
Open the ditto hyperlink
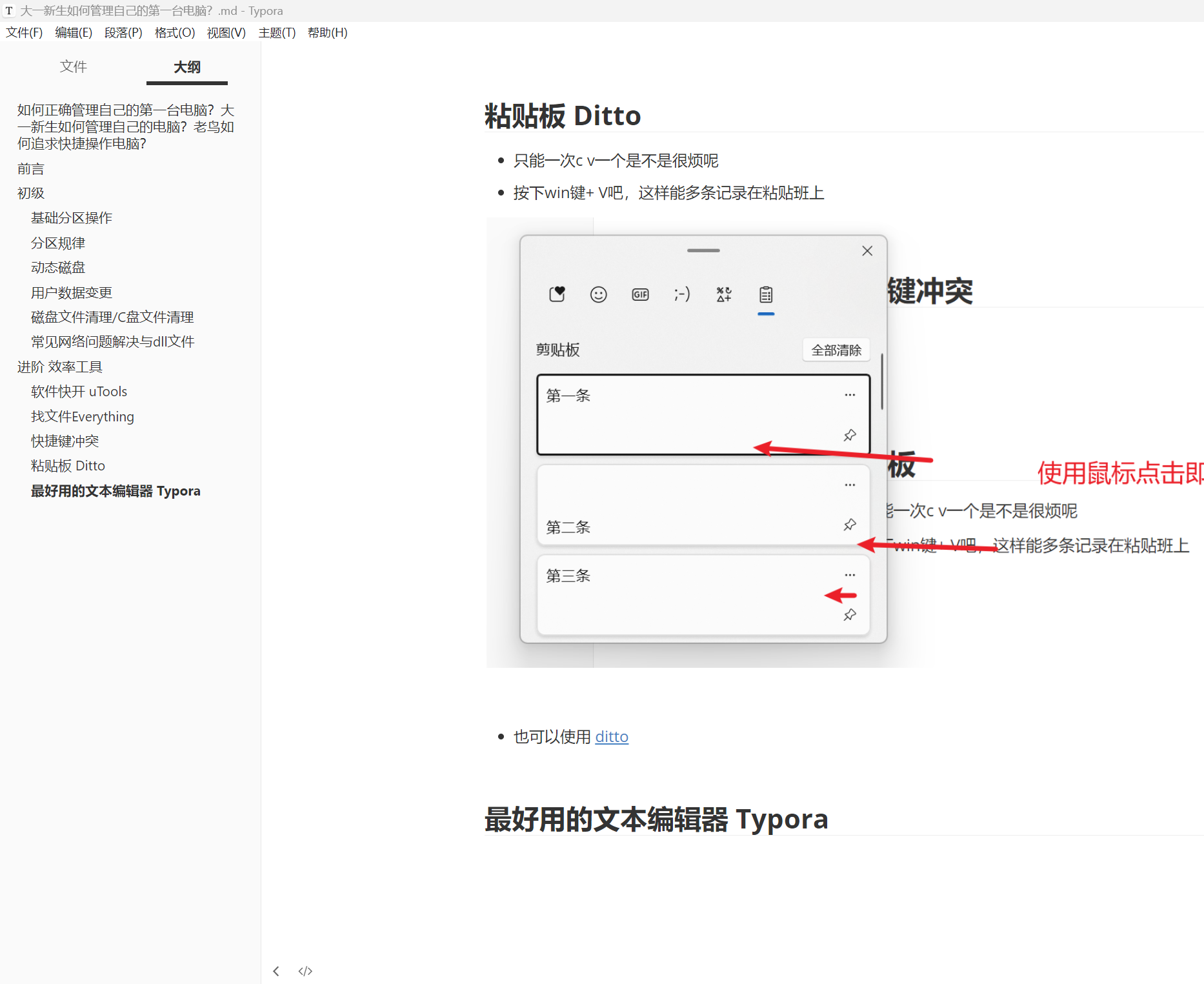[612, 737]
